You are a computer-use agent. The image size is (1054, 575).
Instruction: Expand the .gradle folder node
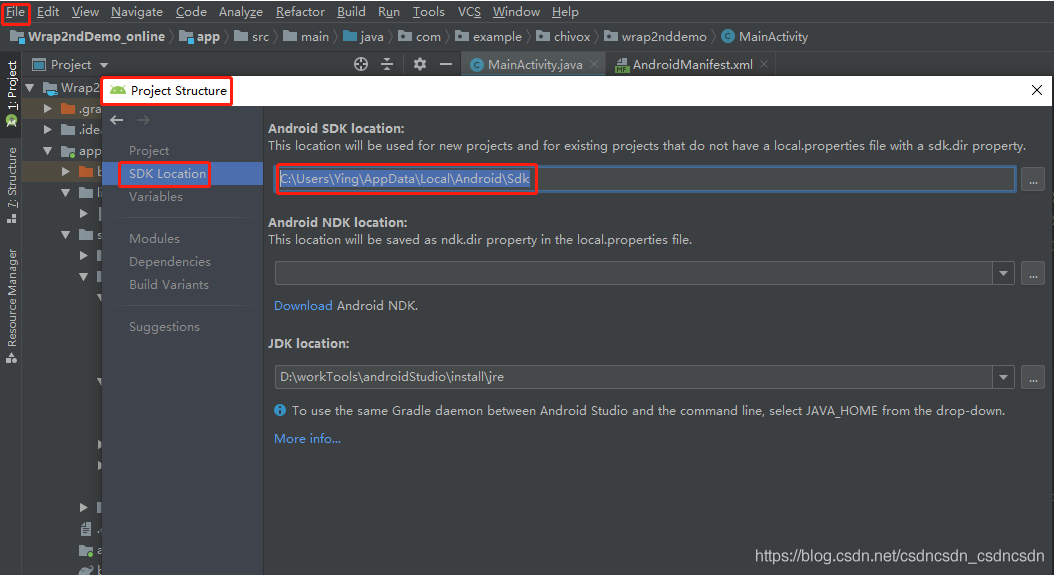click(x=48, y=108)
